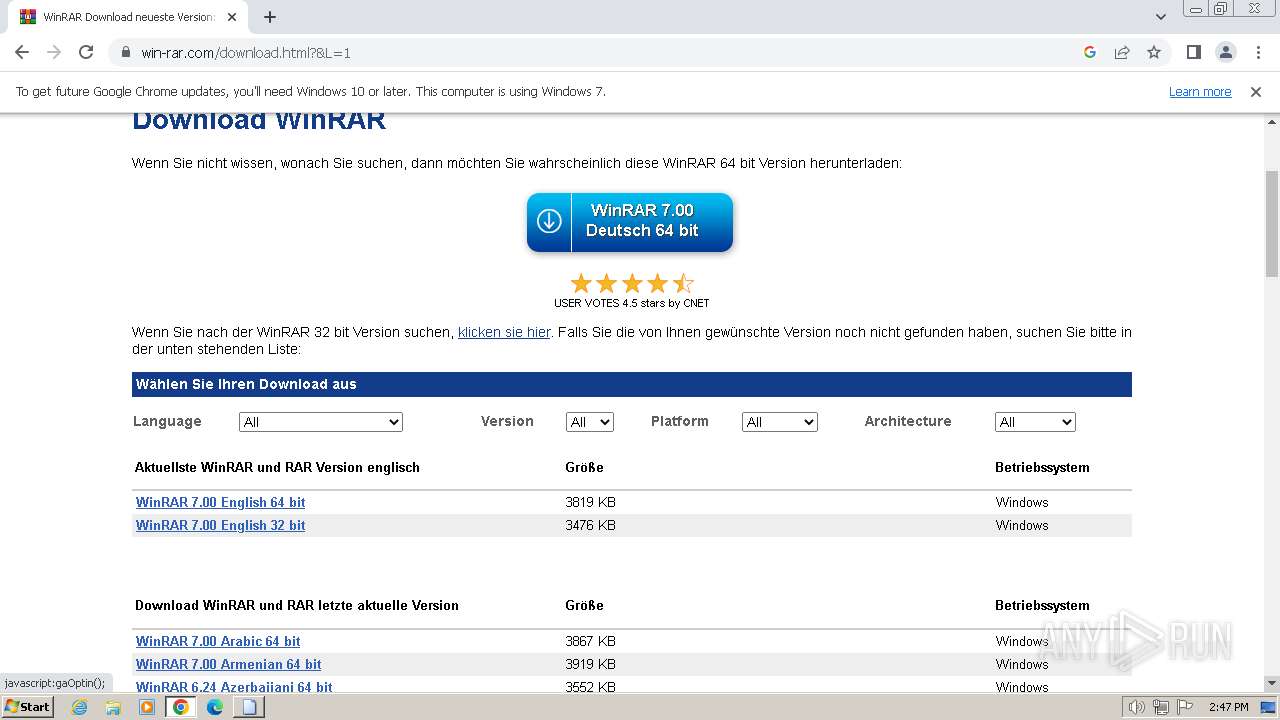Focus the address bar with win-rar.com URL

coord(600,52)
